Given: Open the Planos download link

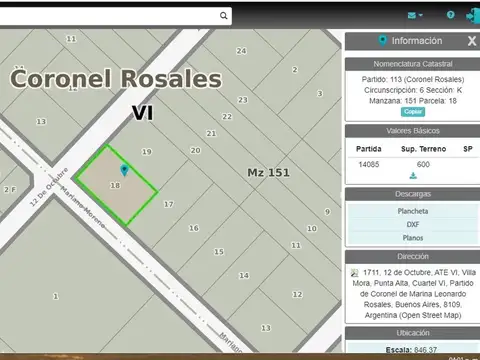Looking at the screenshot, I should coord(413,238).
